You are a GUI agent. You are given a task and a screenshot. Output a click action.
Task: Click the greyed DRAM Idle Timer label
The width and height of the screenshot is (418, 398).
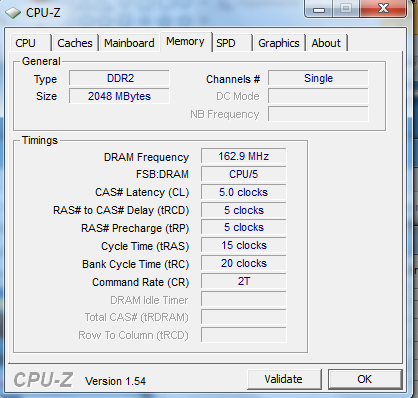pos(149,300)
